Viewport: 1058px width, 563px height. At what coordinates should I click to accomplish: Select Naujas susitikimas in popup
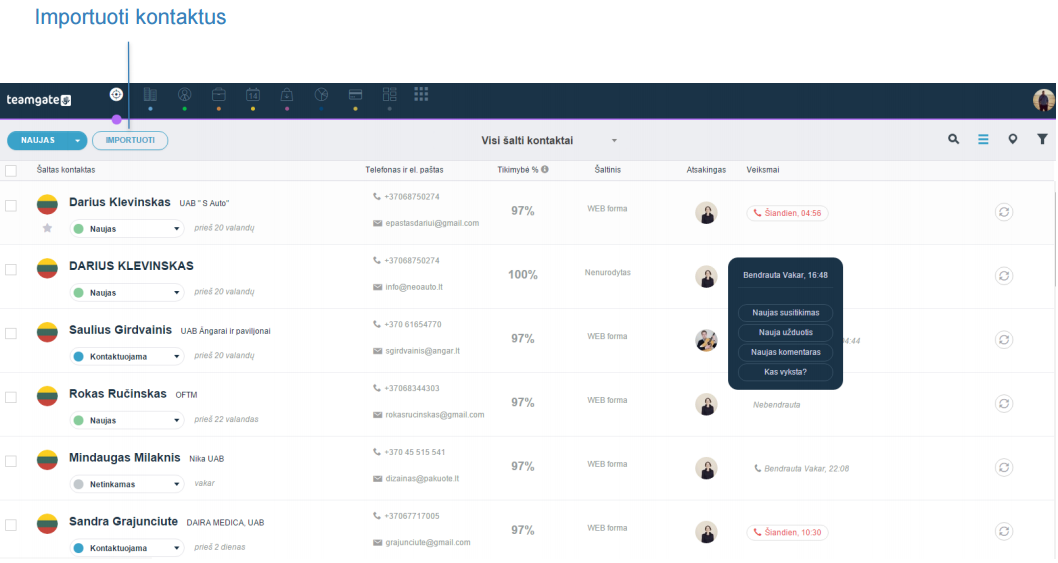[785, 313]
